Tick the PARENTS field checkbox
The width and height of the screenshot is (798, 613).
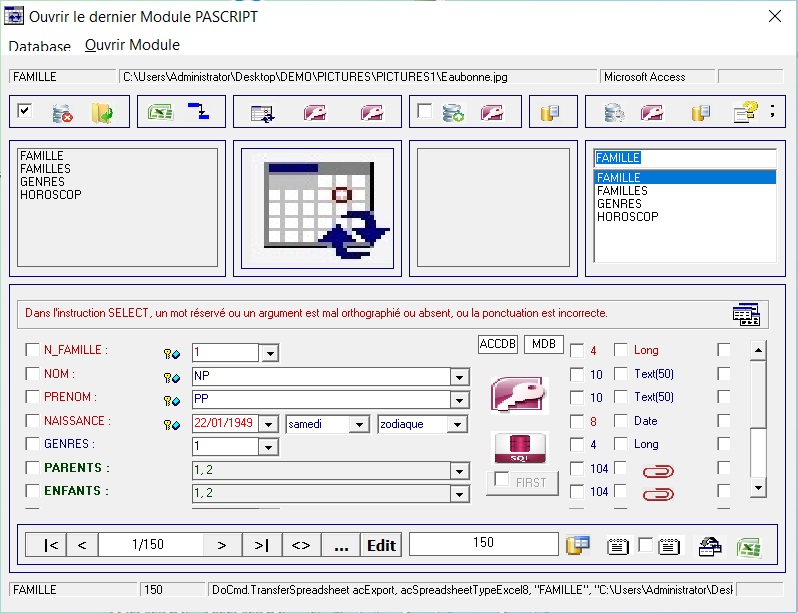pyautogui.click(x=32, y=467)
